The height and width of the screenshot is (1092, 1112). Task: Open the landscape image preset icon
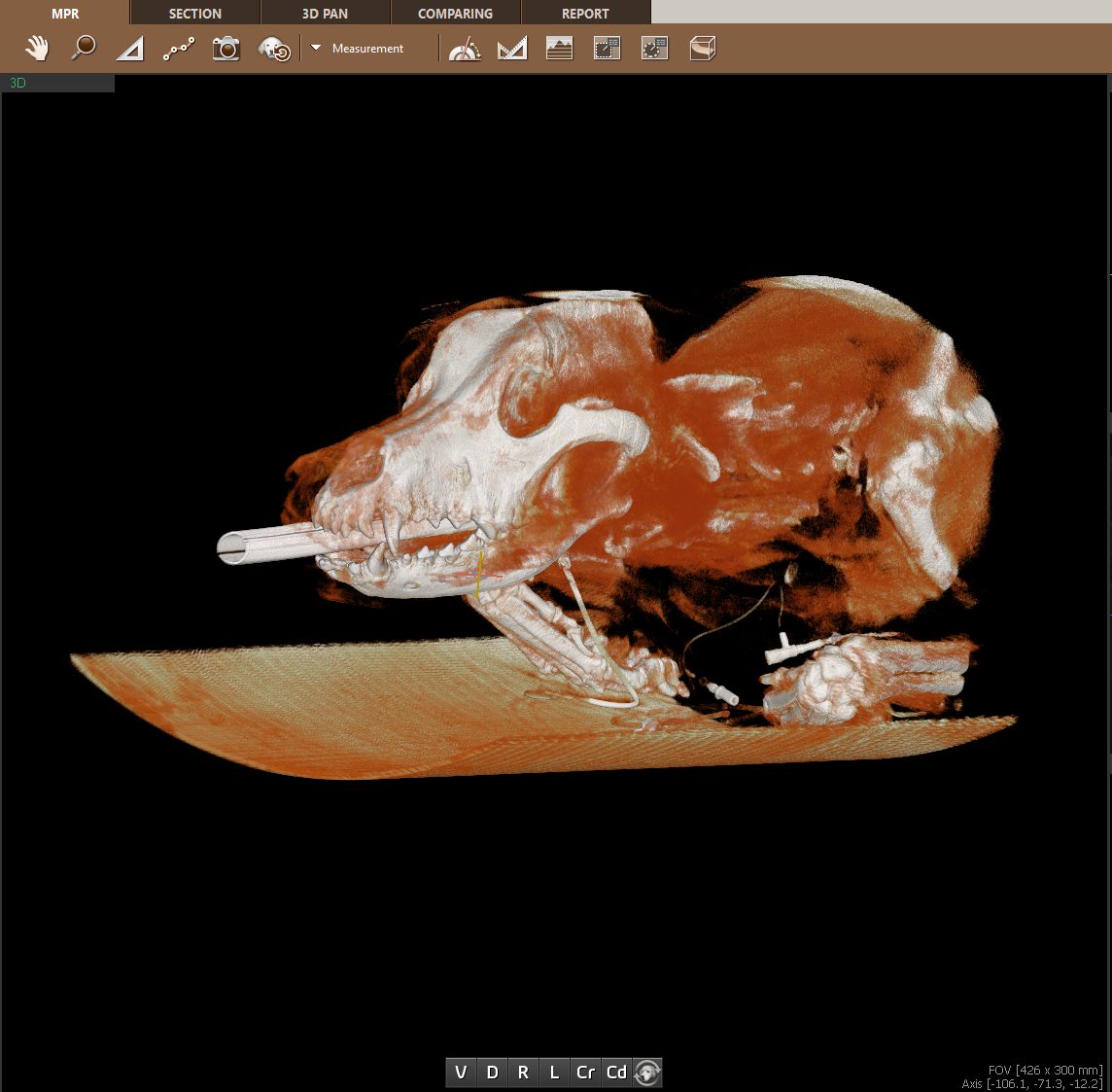tap(560, 48)
